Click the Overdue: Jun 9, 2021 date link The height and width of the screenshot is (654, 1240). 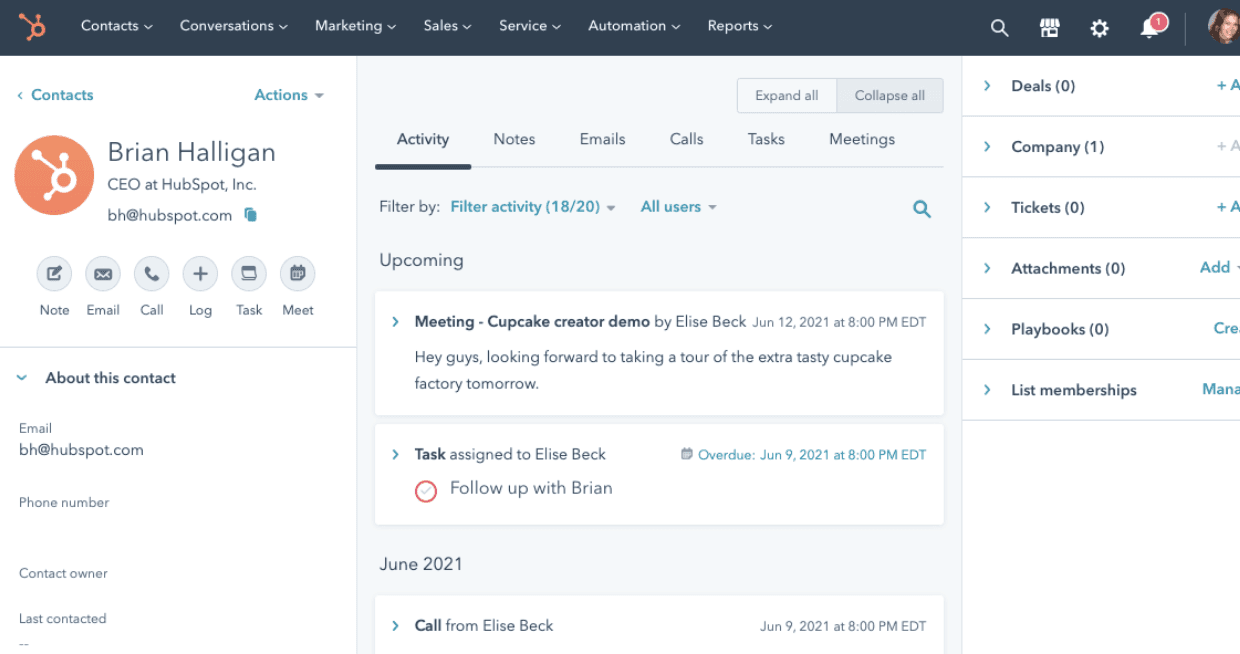[x=812, y=454]
